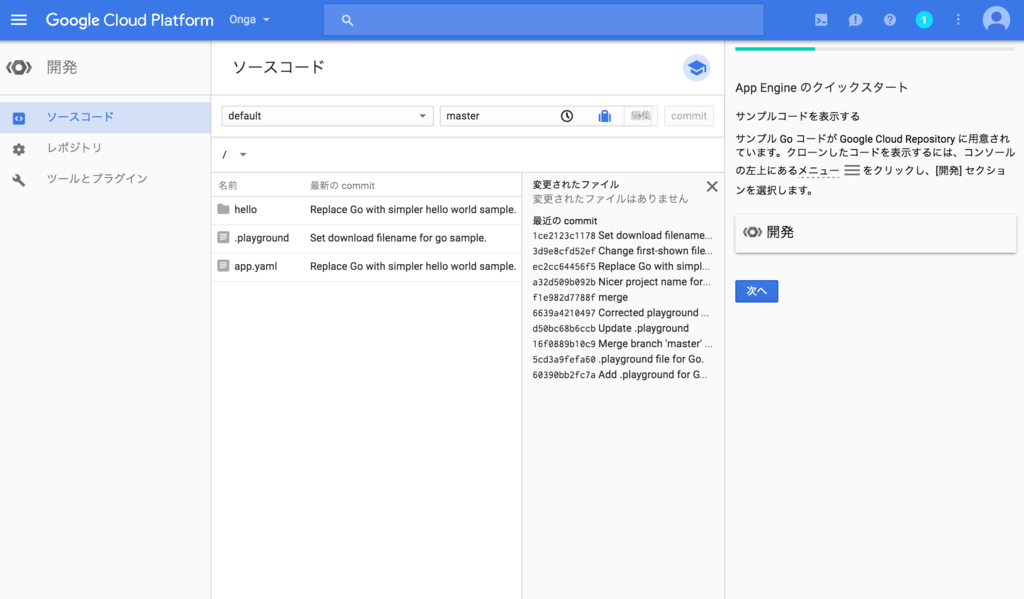The height and width of the screenshot is (599, 1024).
Task: Click the blue repository briefcase icon
Action: [x=607, y=116]
